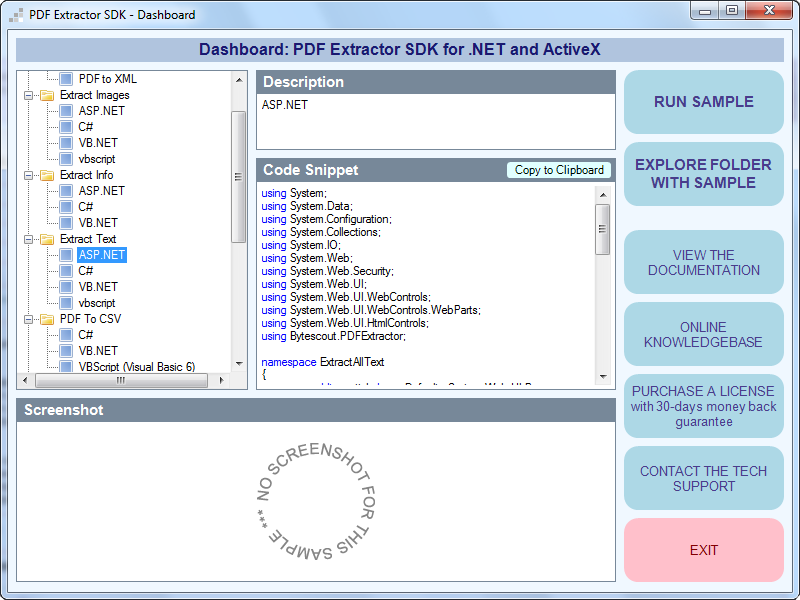Click the sample tree's scroll left arrow
800x600 pixels.
click(x=26, y=380)
